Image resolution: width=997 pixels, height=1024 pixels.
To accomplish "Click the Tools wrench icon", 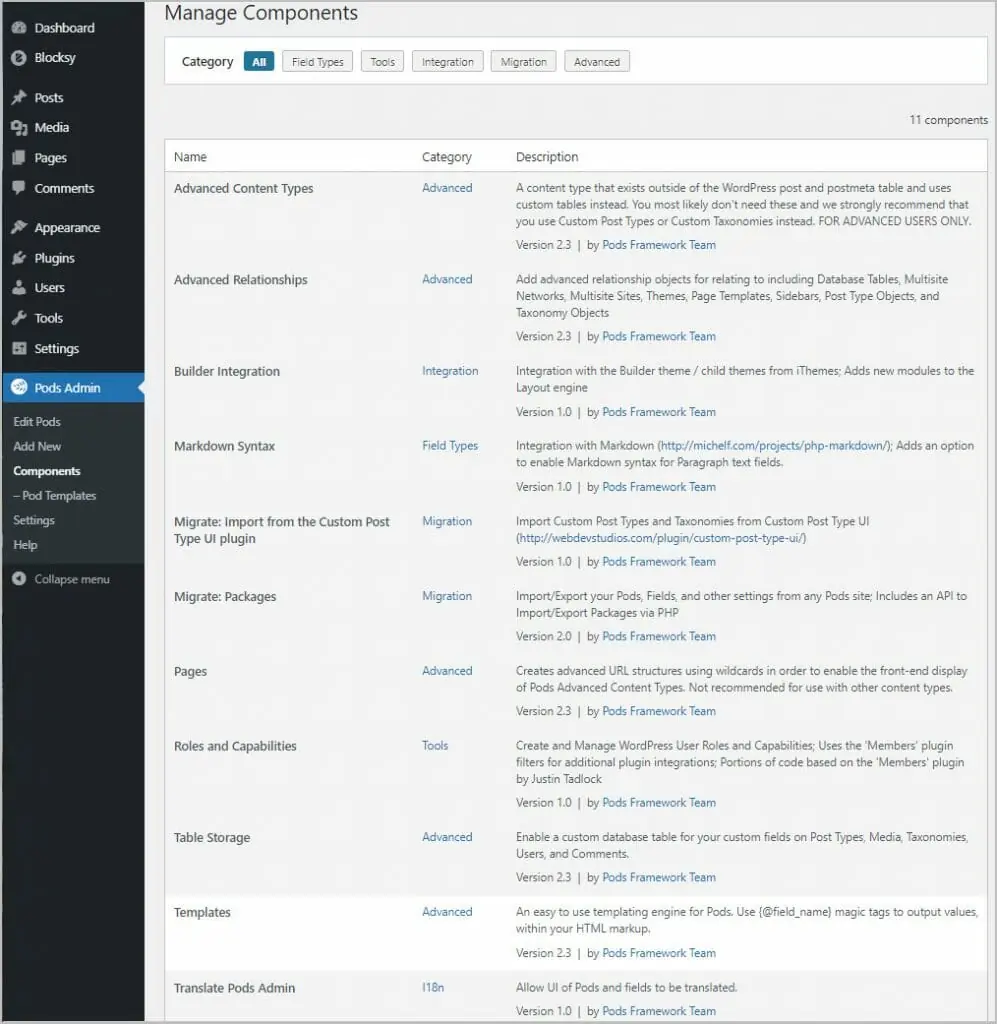I will (19, 318).
